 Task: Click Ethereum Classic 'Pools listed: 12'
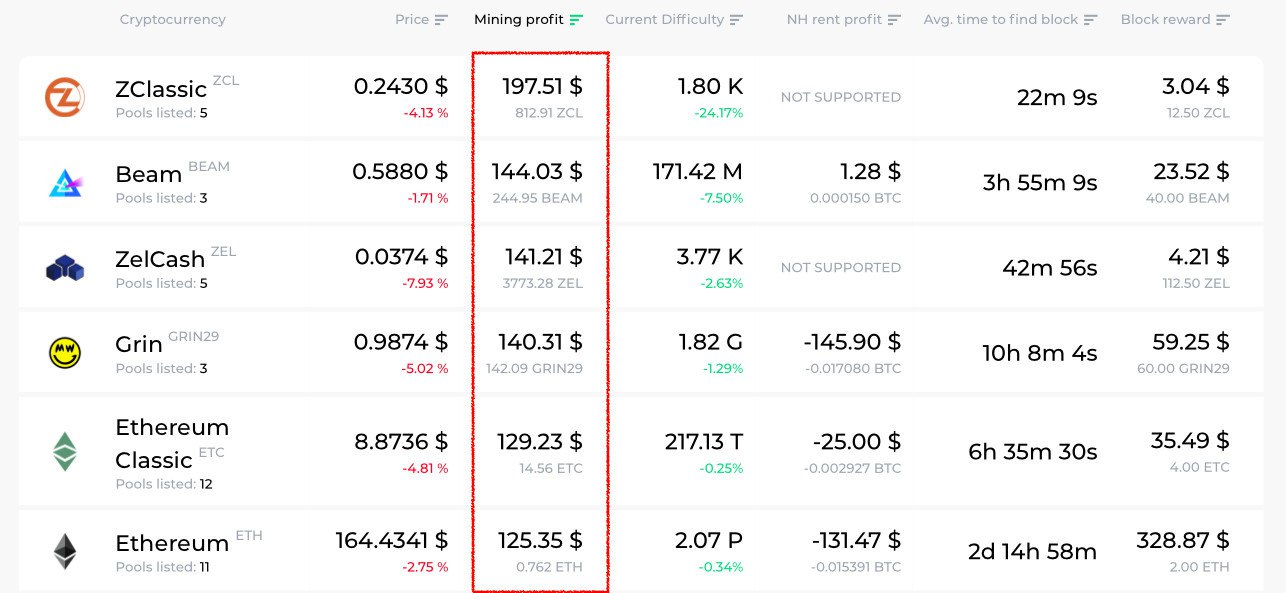(164, 484)
